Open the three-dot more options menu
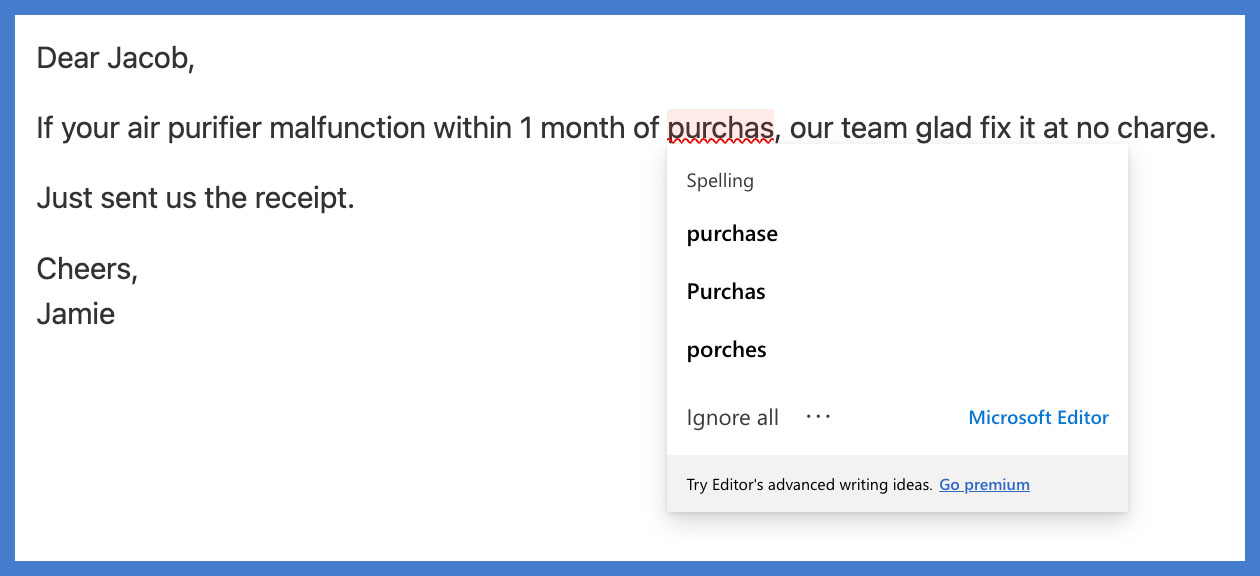This screenshot has width=1260, height=576. pyautogui.click(x=818, y=417)
